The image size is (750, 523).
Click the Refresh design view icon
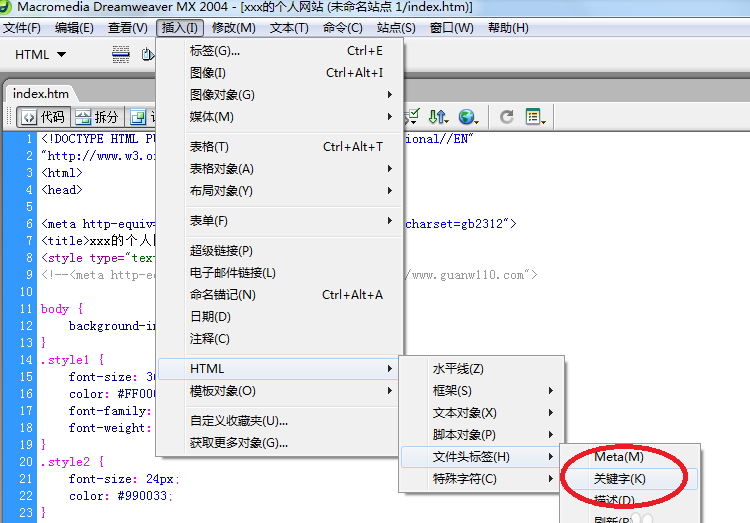click(x=507, y=116)
